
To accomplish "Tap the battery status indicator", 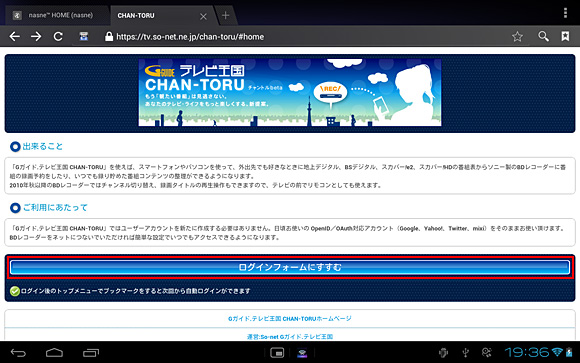I will pyautogui.click(x=569, y=352).
